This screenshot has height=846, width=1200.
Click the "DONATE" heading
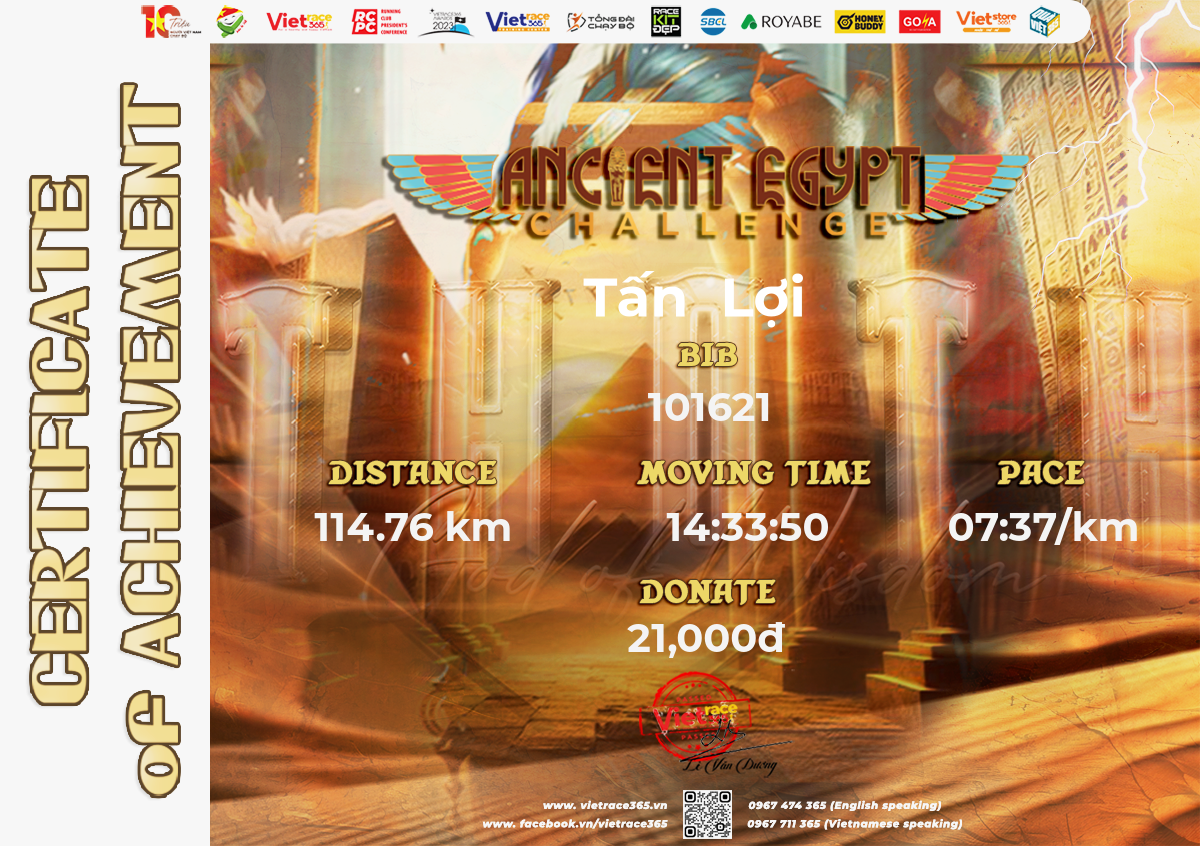point(708,592)
